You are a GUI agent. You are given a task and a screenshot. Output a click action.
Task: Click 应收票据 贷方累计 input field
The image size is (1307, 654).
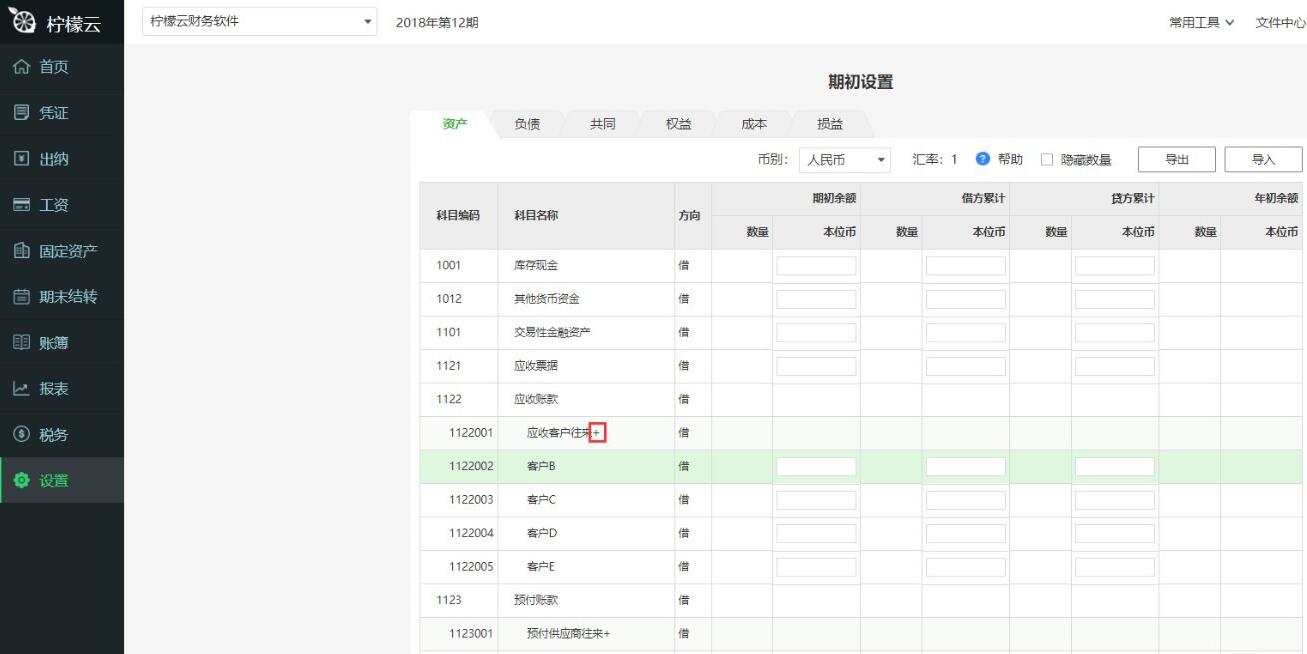tap(1115, 366)
